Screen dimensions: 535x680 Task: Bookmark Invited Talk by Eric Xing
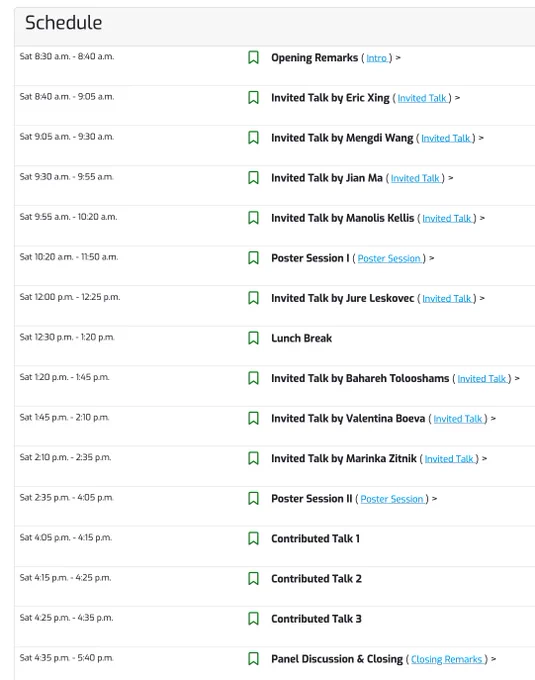253,98
